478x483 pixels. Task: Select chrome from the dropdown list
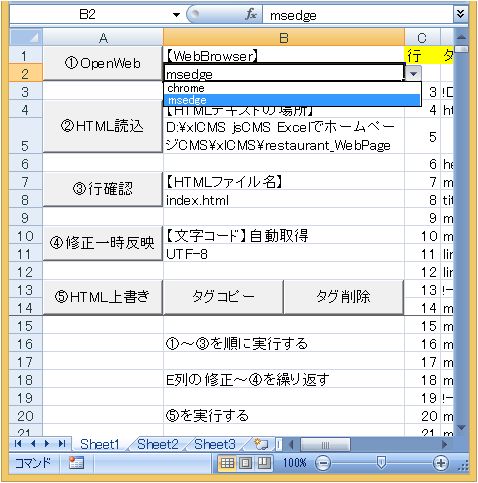[x=292, y=88]
